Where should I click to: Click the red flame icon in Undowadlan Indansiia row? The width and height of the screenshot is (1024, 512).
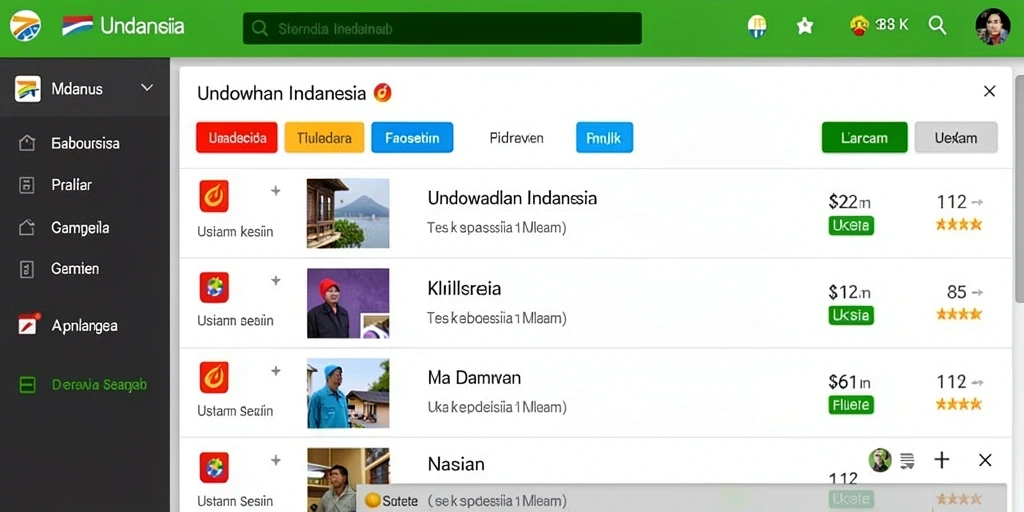(214, 196)
